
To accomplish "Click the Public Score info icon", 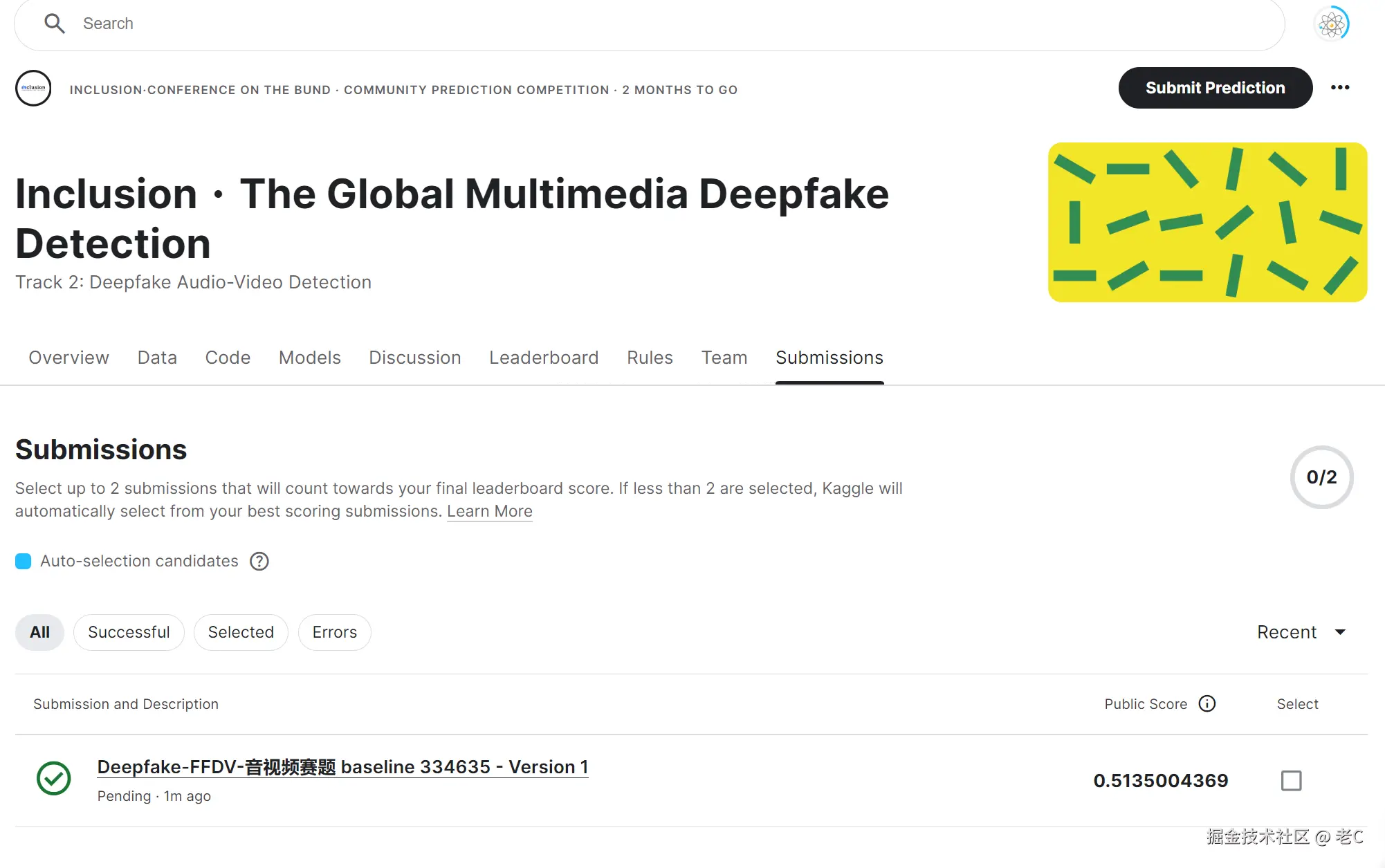I will pyautogui.click(x=1207, y=703).
